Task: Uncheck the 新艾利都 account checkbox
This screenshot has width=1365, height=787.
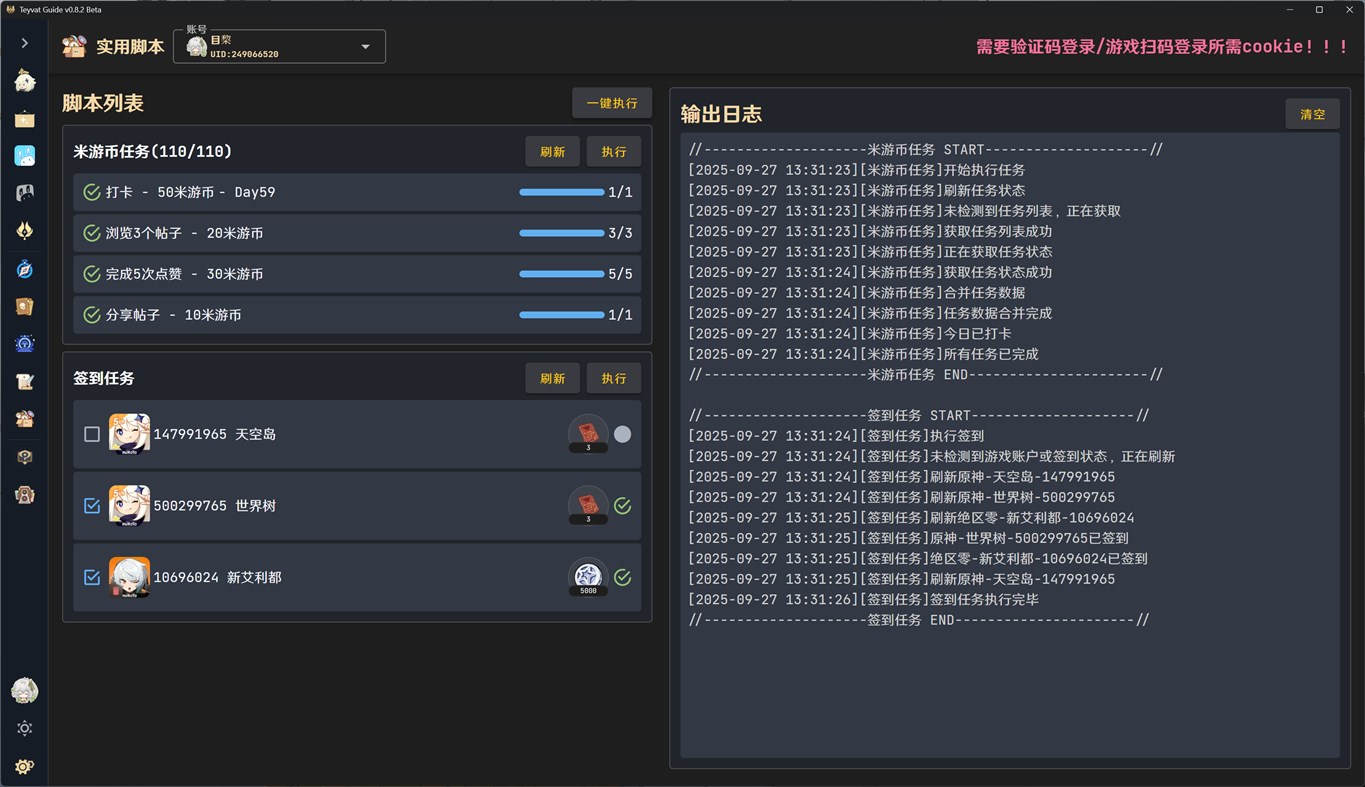Action: tap(91, 577)
